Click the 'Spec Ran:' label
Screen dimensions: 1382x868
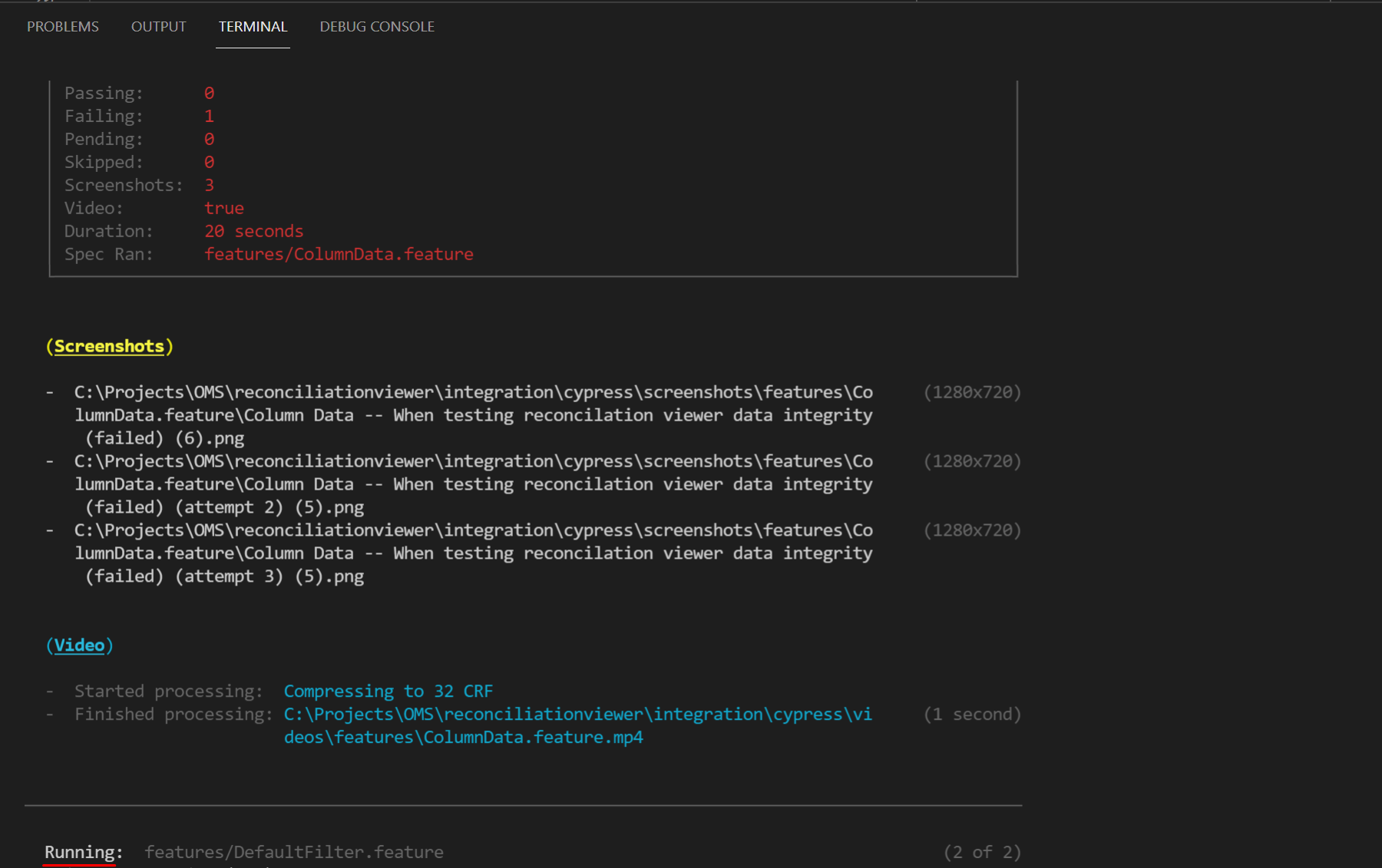point(108,254)
